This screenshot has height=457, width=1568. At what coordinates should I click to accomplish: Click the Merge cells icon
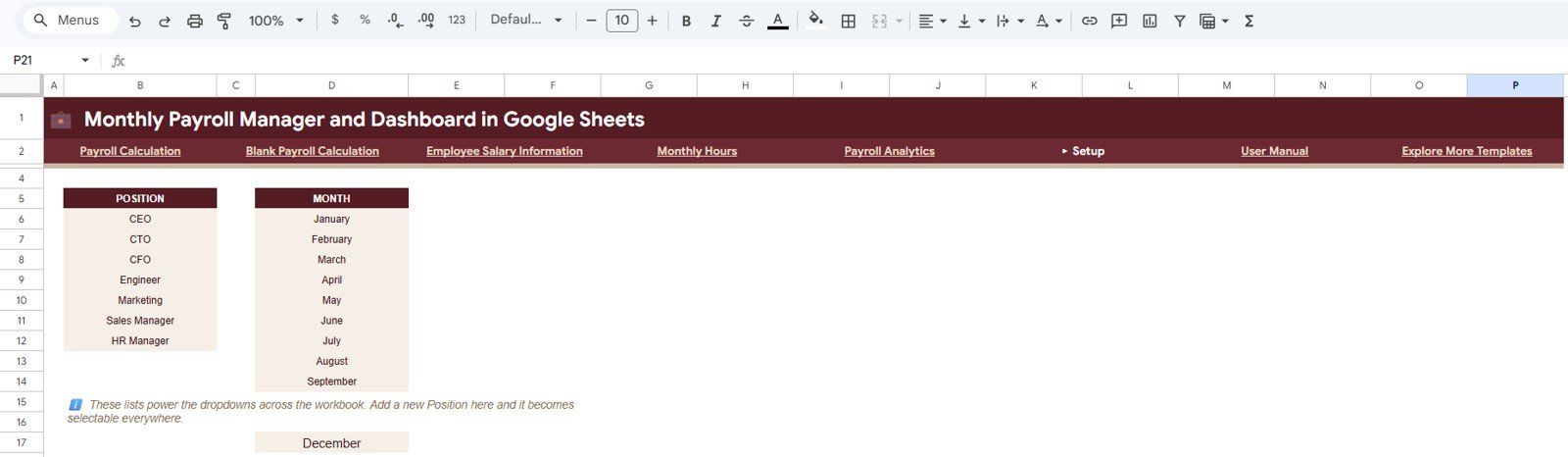[879, 21]
